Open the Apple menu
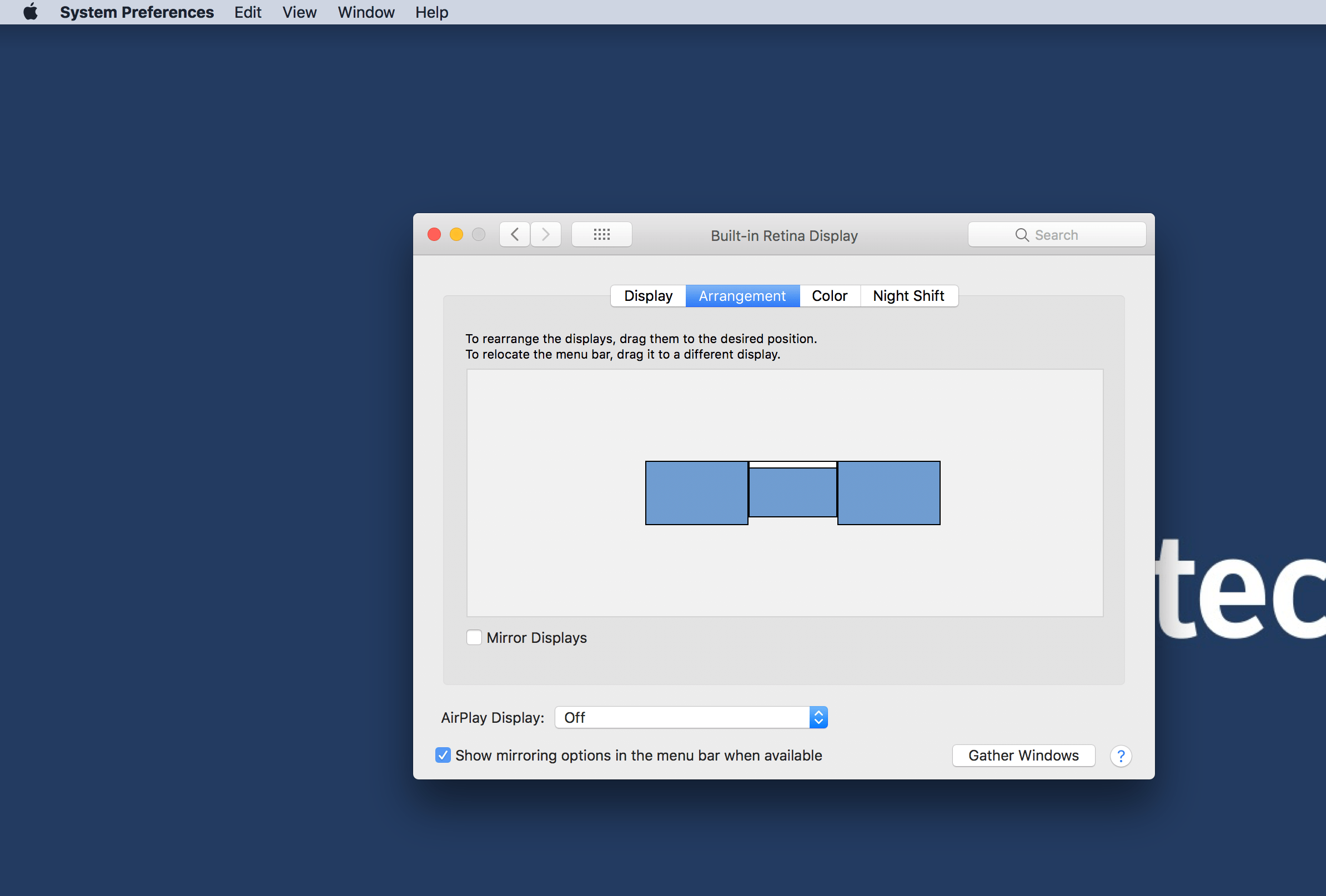 point(31,12)
